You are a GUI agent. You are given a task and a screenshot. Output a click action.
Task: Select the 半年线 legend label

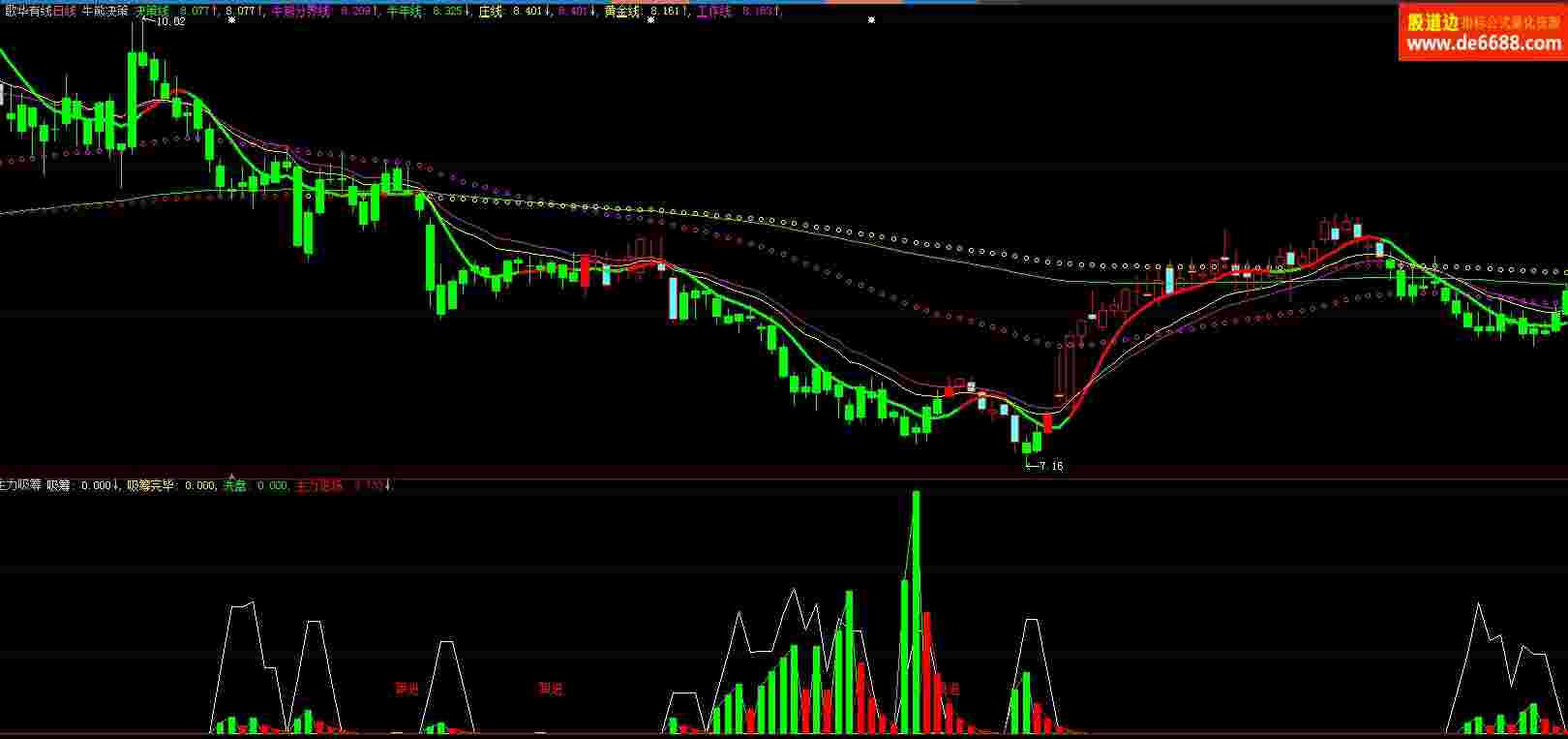(403, 12)
